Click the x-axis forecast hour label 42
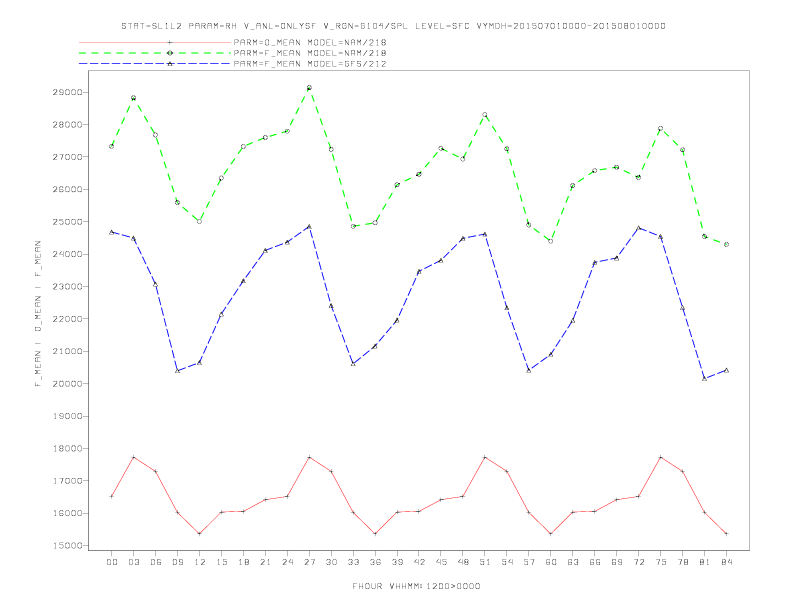 tap(419, 562)
